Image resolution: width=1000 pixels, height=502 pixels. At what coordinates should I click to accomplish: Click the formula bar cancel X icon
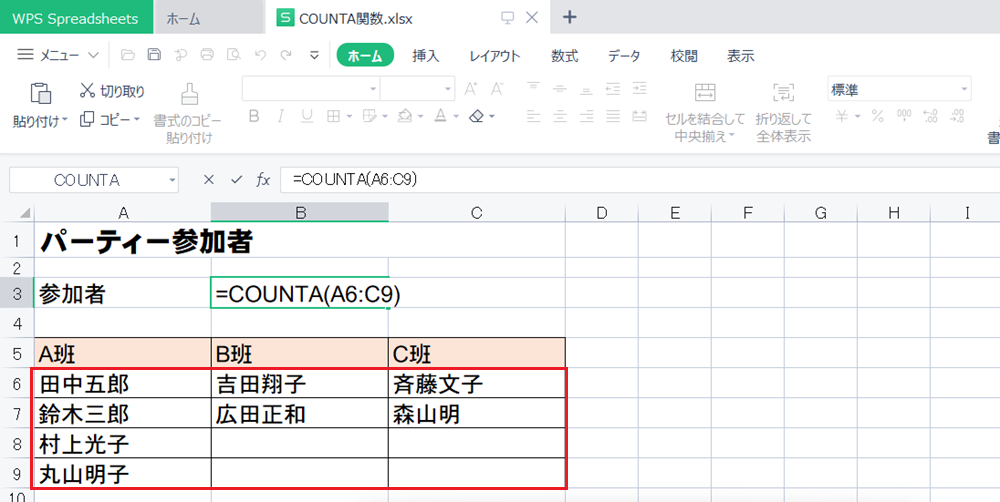point(208,181)
